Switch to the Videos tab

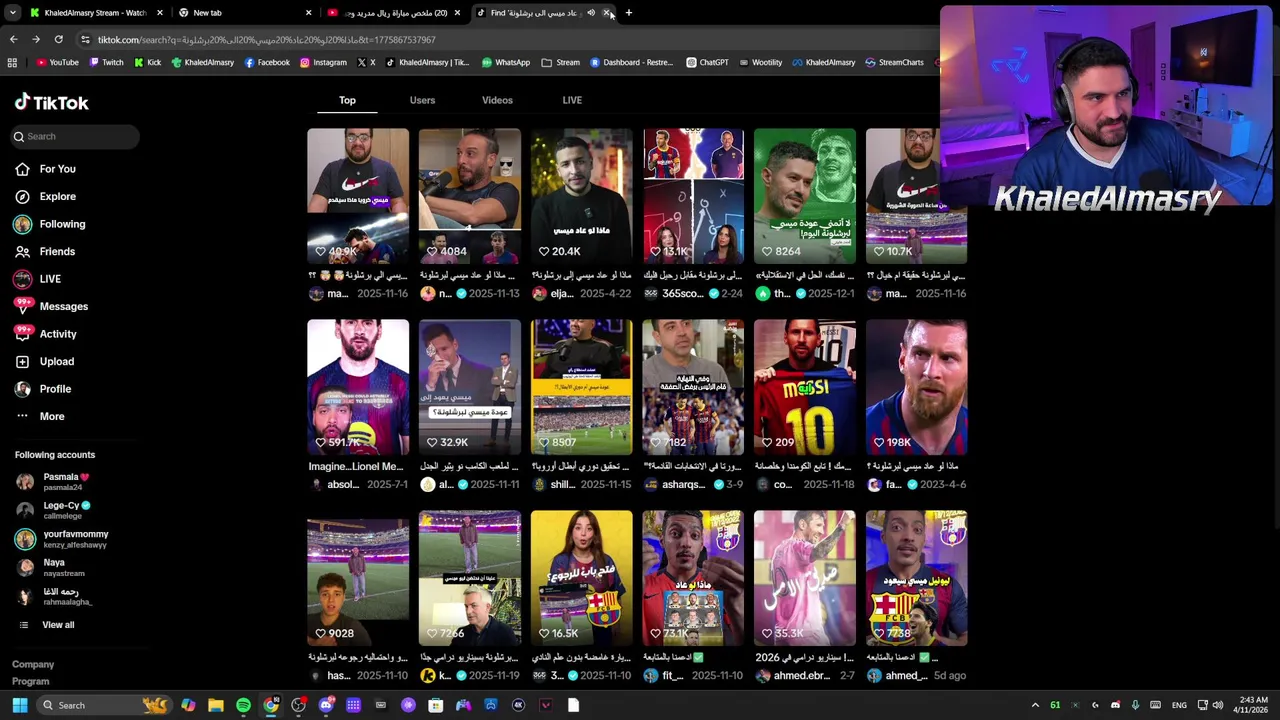pos(497,100)
